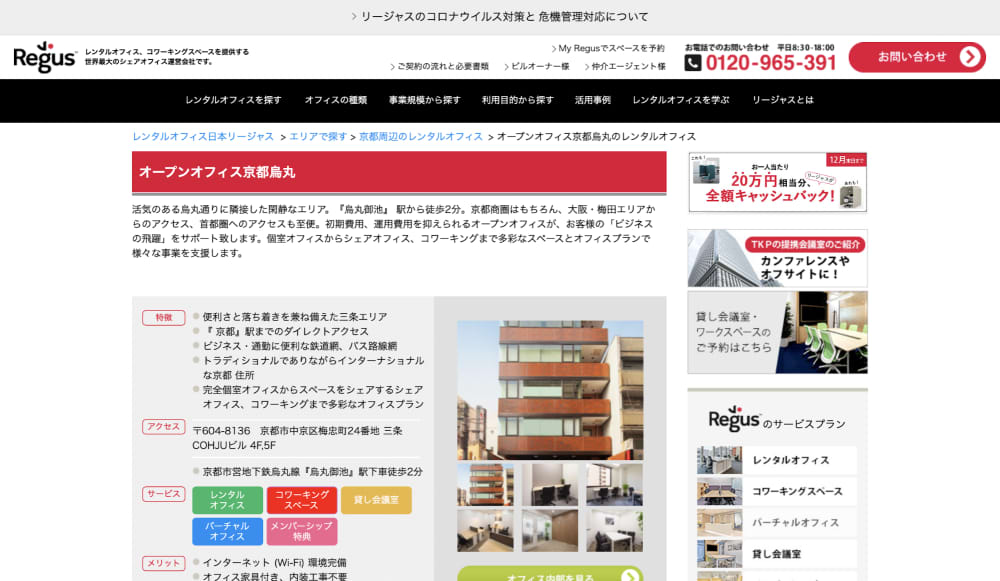Open レンタルオフィスを探す menu
The width and height of the screenshot is (1000, 581).
click(233, 100)
